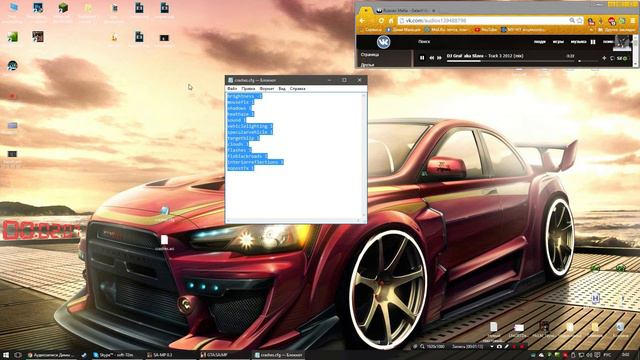Open the MY-HIT bookmark in bookmarks bar
Viewport: 640px width, 360px height.
pos(523,30)
